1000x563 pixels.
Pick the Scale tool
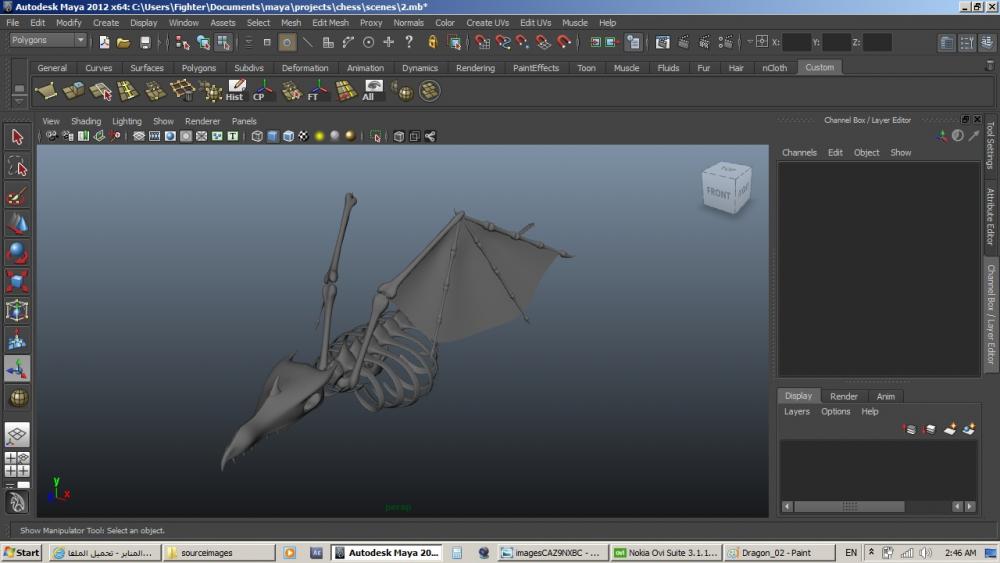pyautogui.click(x=17, y=282)
